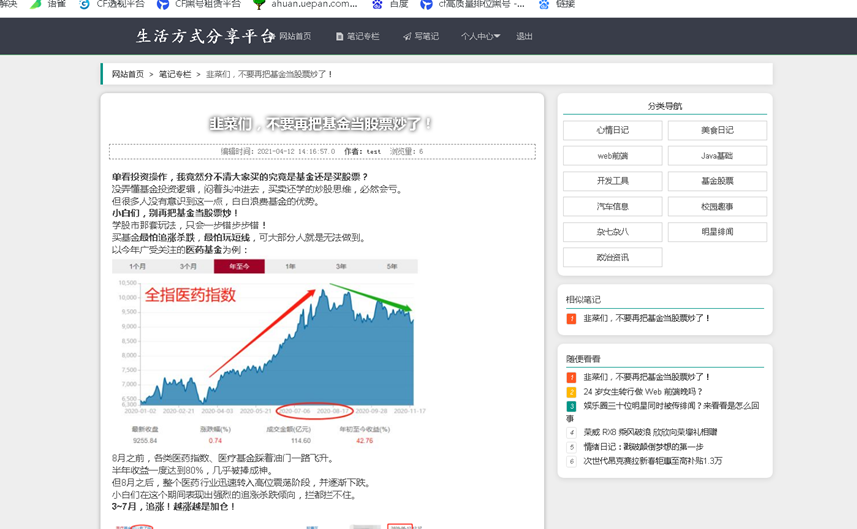857x529 pixels.
Task: Open the 语雀 bookmark icon
Action: (36, 4)
